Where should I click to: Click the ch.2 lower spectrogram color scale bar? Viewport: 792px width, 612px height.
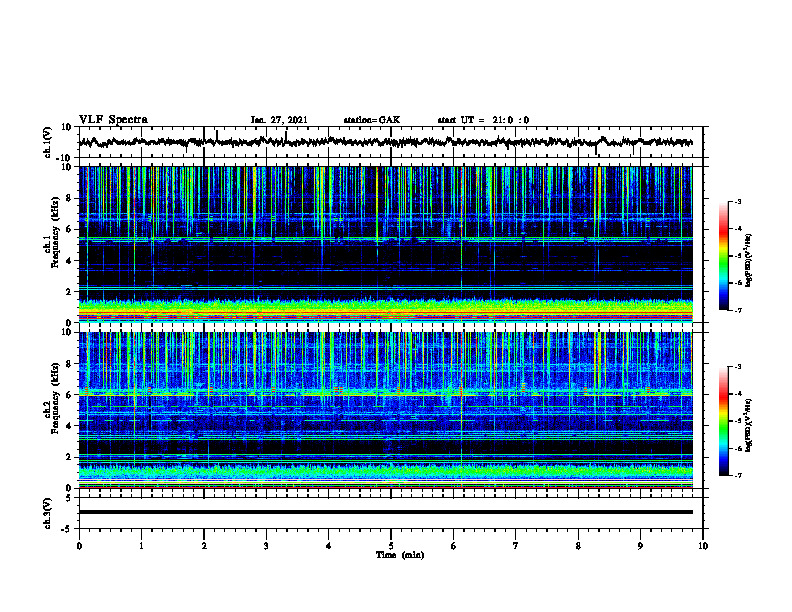click(723, 421)
